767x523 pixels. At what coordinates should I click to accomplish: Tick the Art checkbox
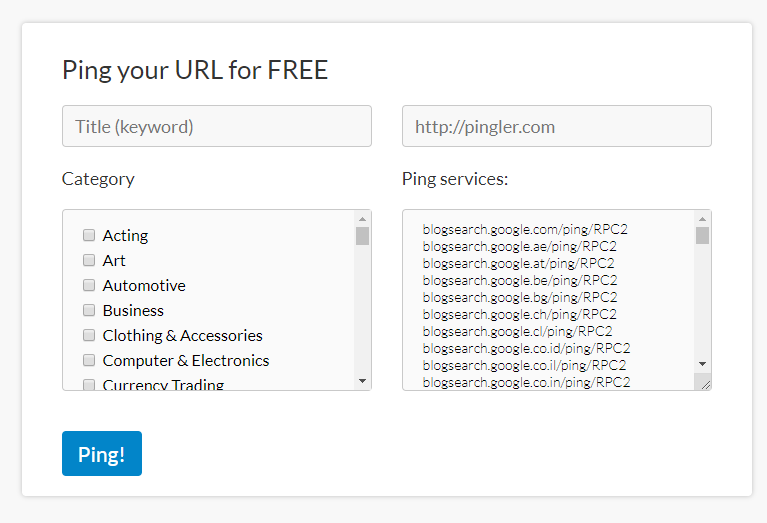[x=89, y=260]
